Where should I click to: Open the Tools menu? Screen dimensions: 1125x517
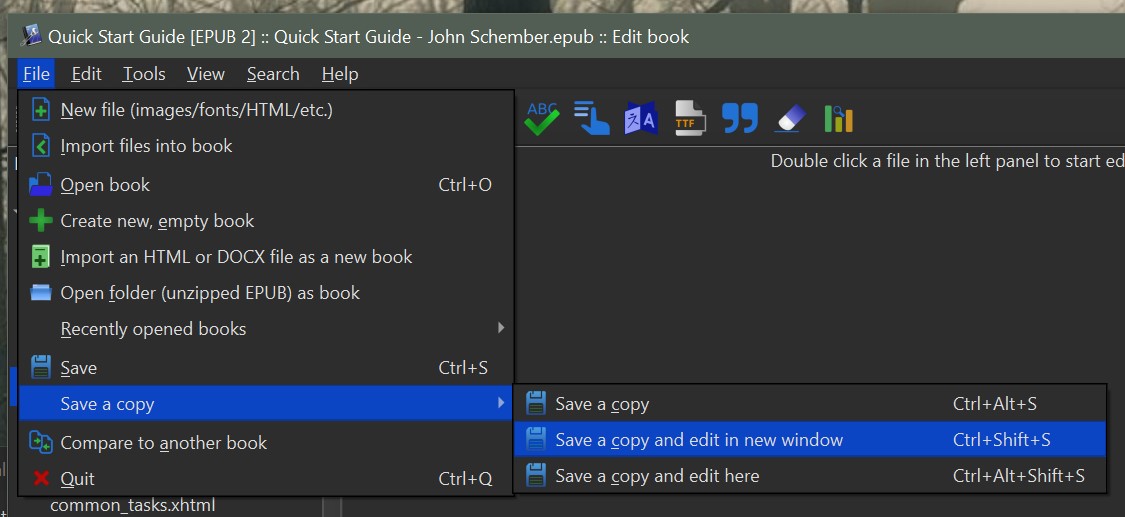pyautogui.click(x=144, y=74)
